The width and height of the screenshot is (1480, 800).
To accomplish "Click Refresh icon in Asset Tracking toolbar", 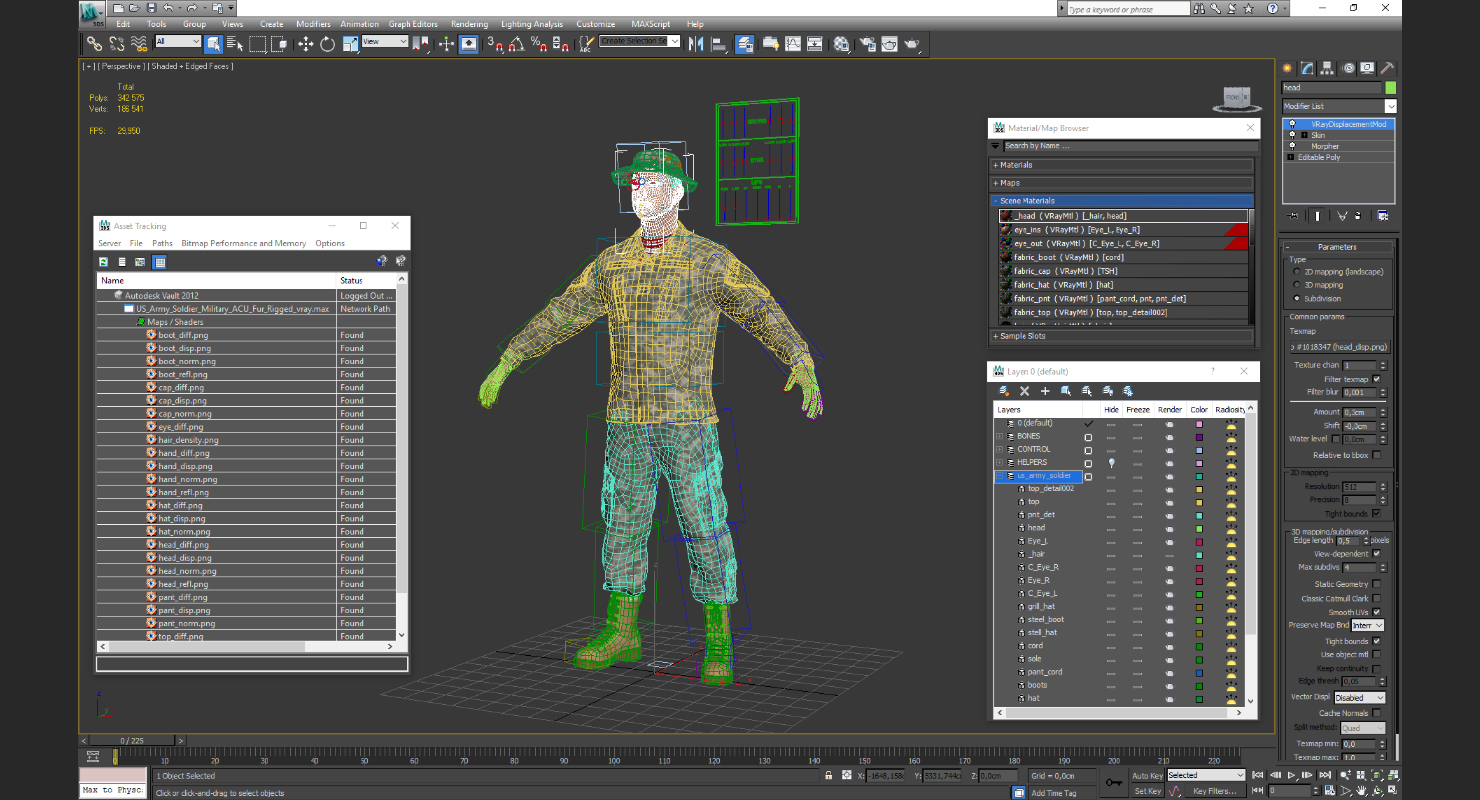I will [103, 262].
